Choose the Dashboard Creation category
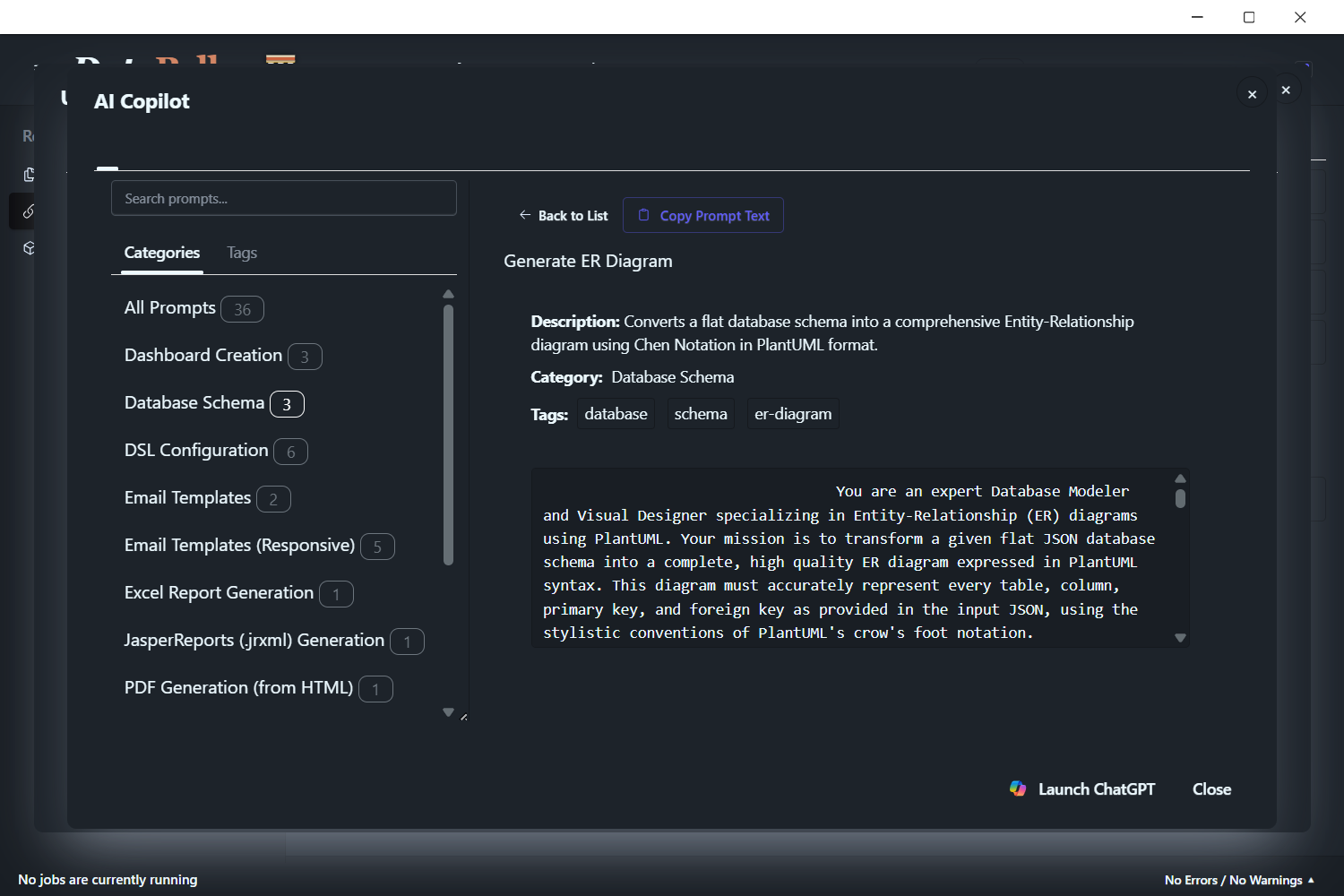1344x896 pixels. click(x=223, y=356)
